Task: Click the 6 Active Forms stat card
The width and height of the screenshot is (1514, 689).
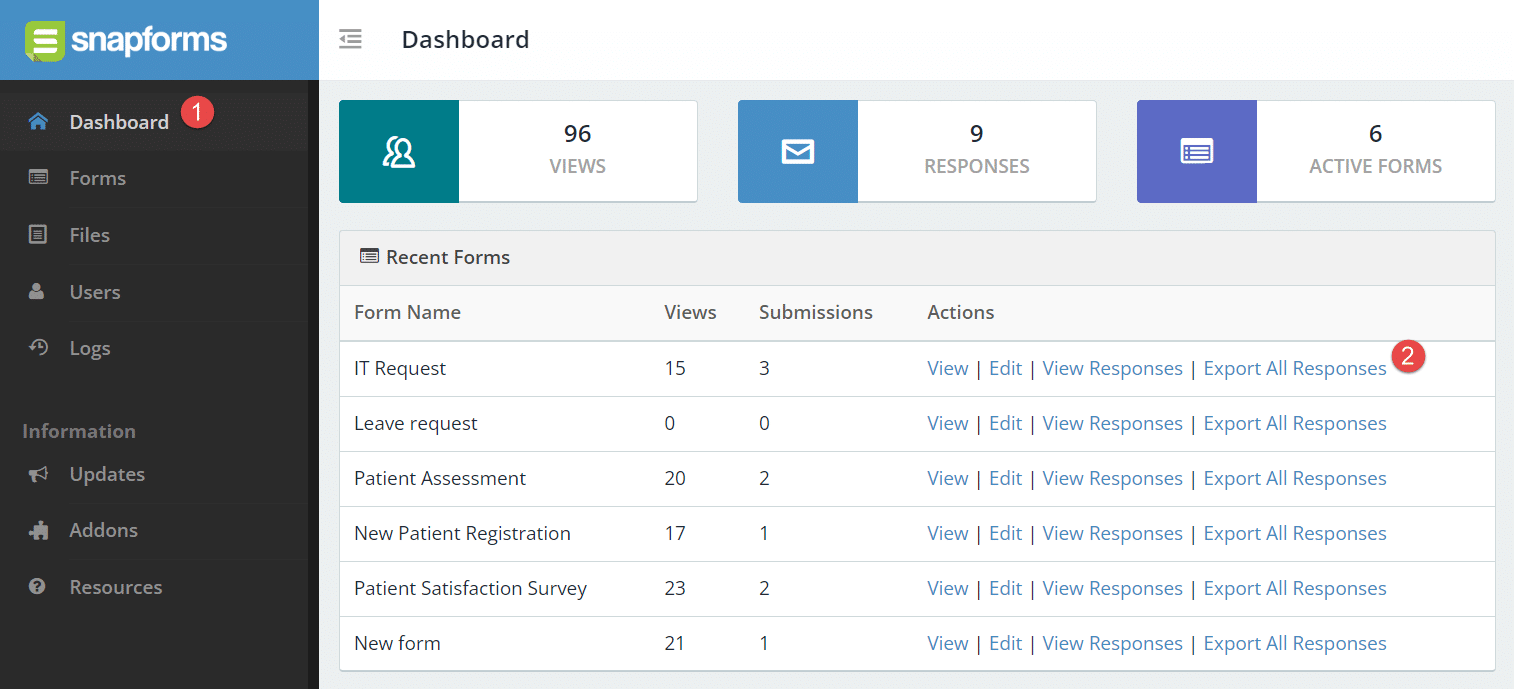Action: click(1316, 151)
